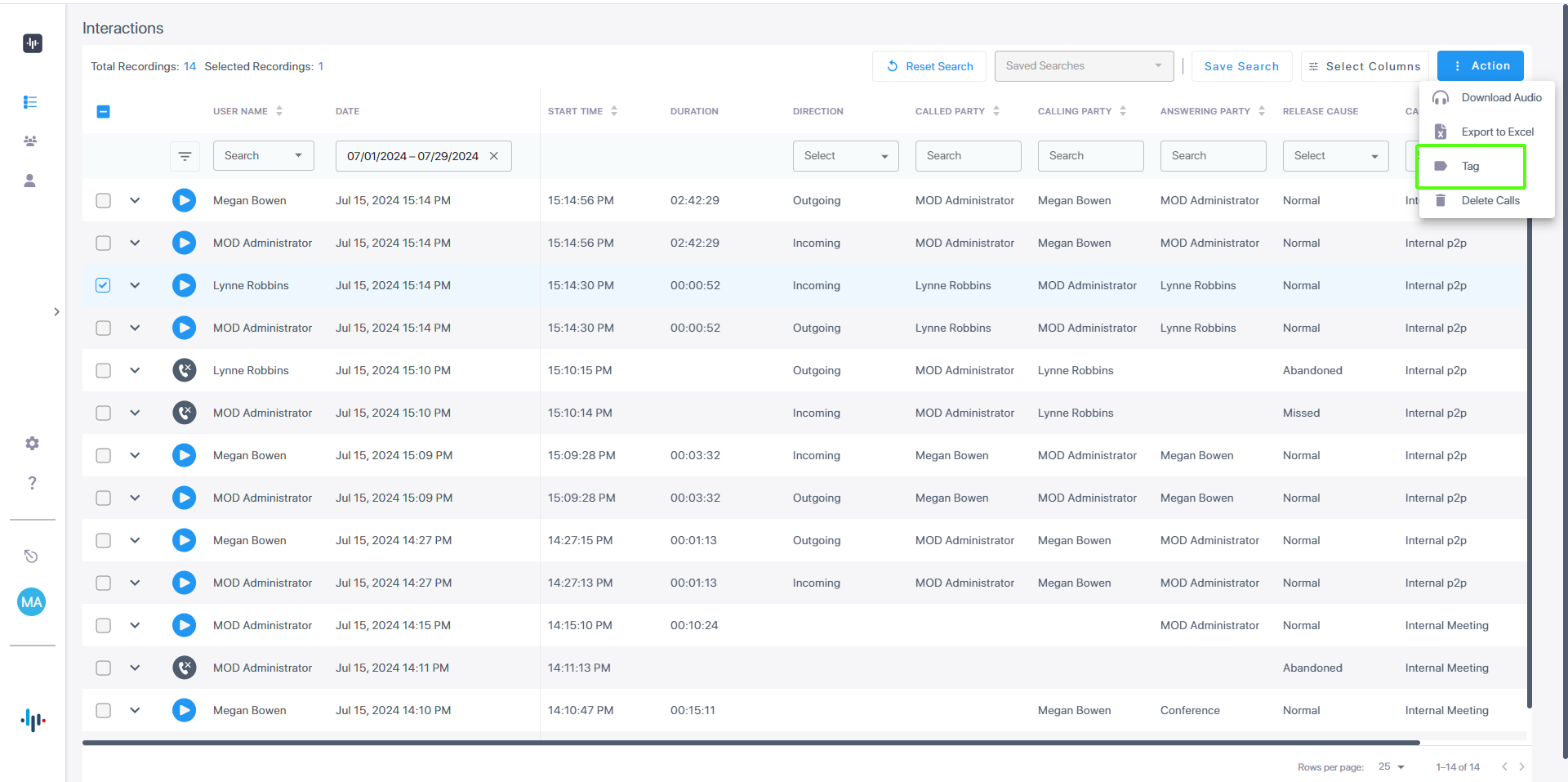1568x782 pixels.
Task: Open the settings gear in sidebar
Action: pos(32,443)
